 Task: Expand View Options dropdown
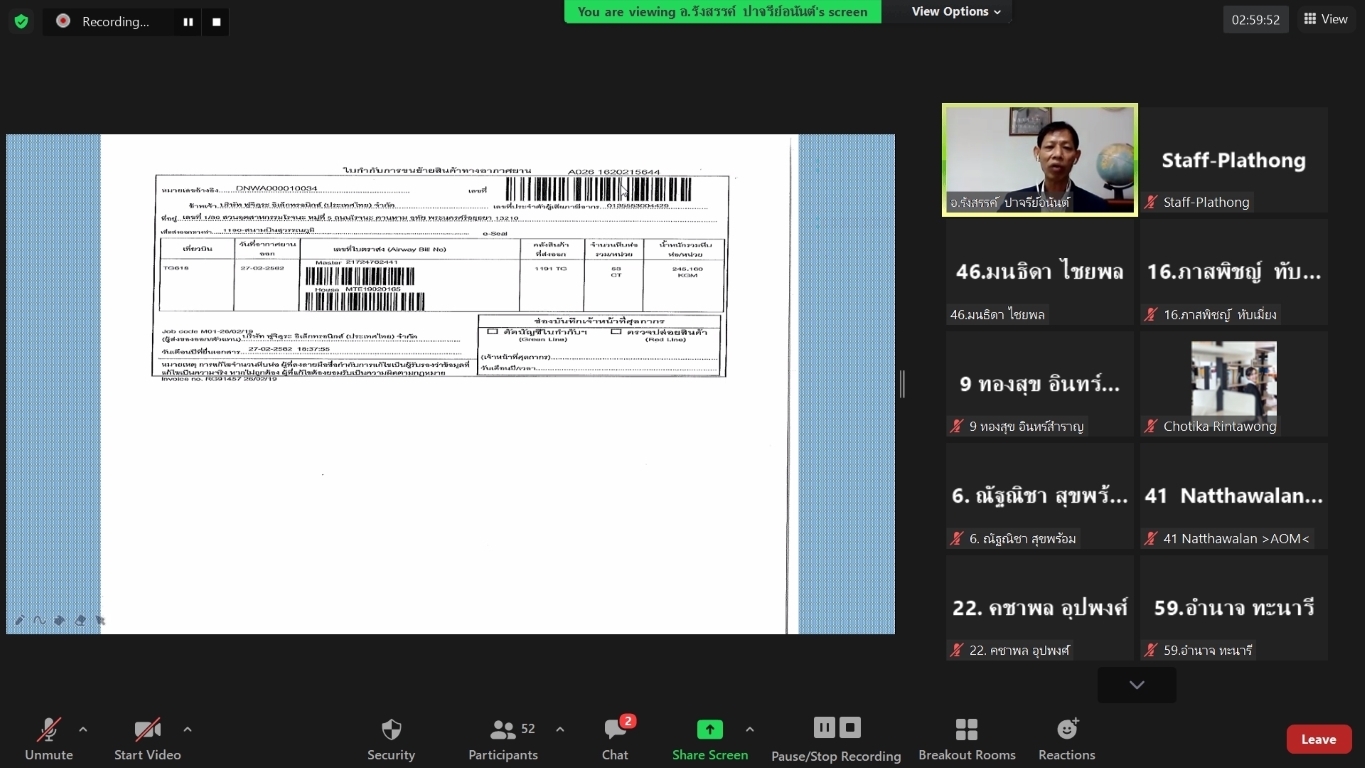[956, 12]
